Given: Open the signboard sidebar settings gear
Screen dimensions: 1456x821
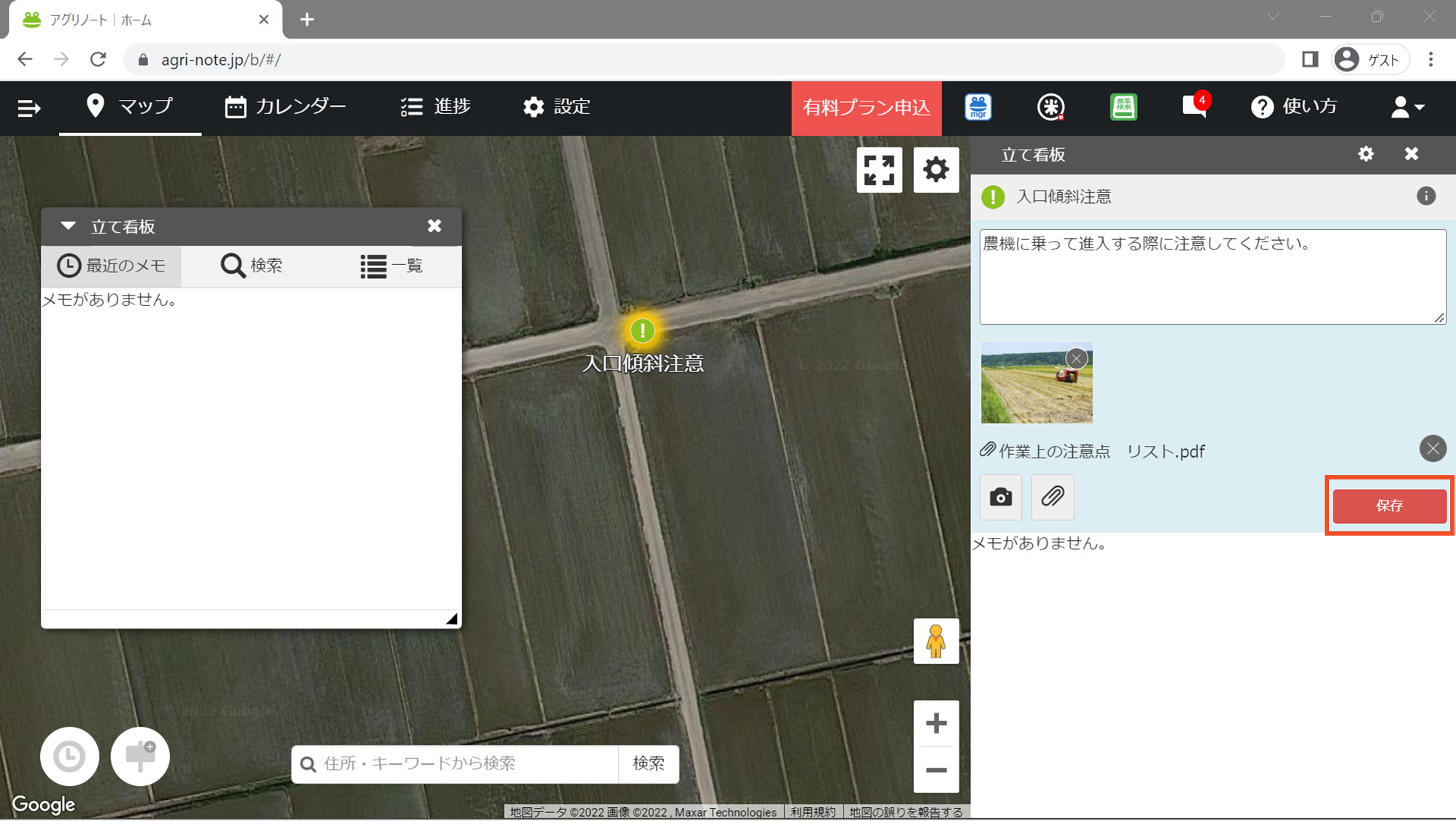Looking at the screenshot, I should pyautogui.click(x=1366, y=154).
